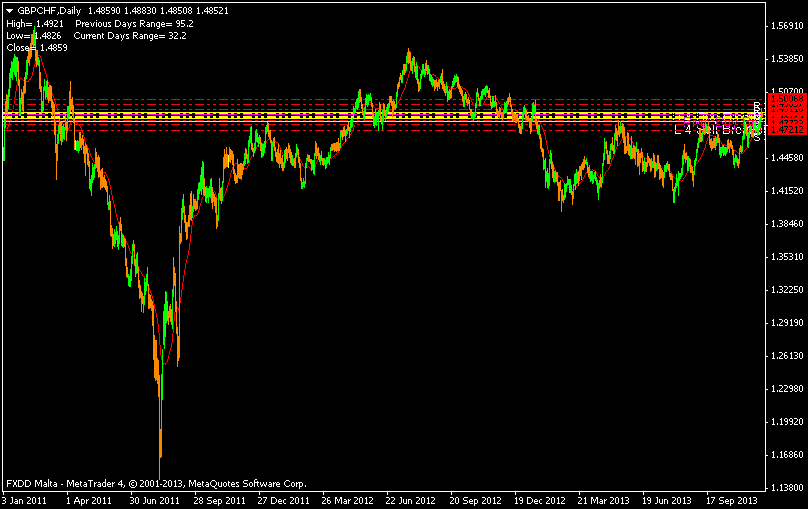This screenshot has height=509, width=808.
Task: Click the GBPCHF,Daily chart title
Action: [50, 9]
